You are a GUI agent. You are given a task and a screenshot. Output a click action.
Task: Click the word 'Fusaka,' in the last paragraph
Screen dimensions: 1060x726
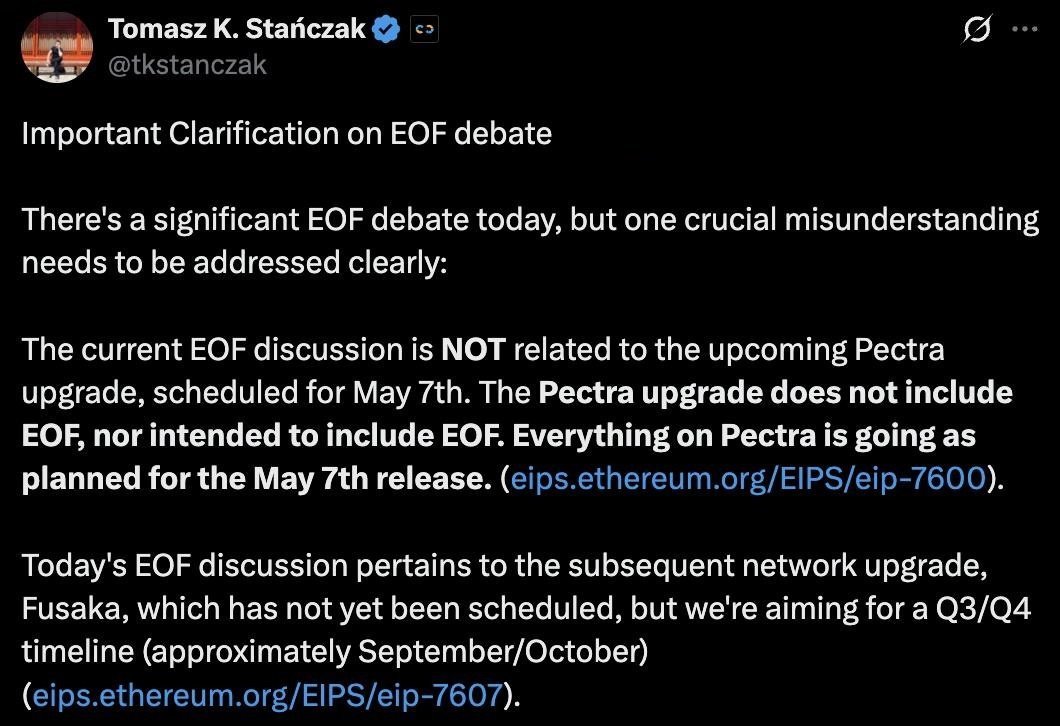pos(75,609)
